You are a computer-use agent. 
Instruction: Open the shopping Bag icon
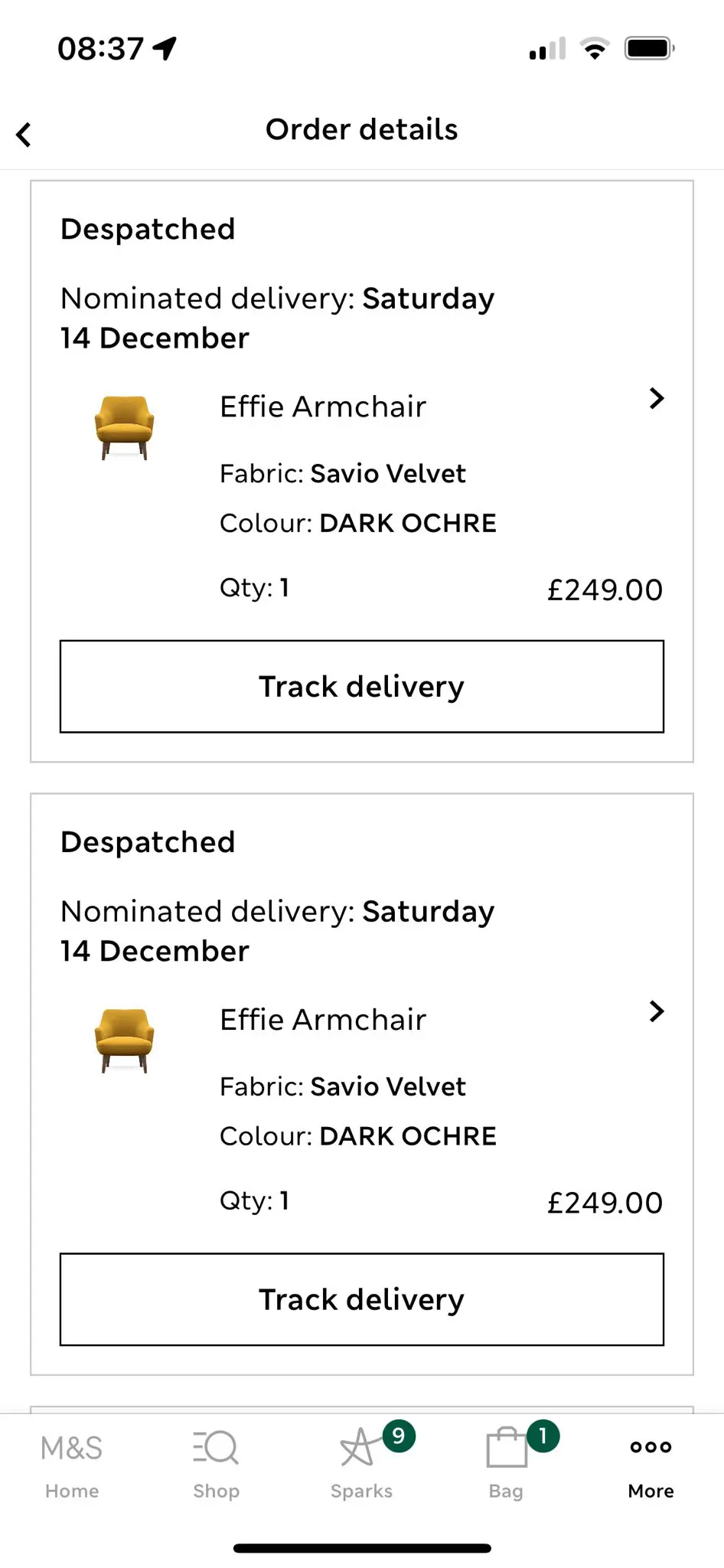506,1449
